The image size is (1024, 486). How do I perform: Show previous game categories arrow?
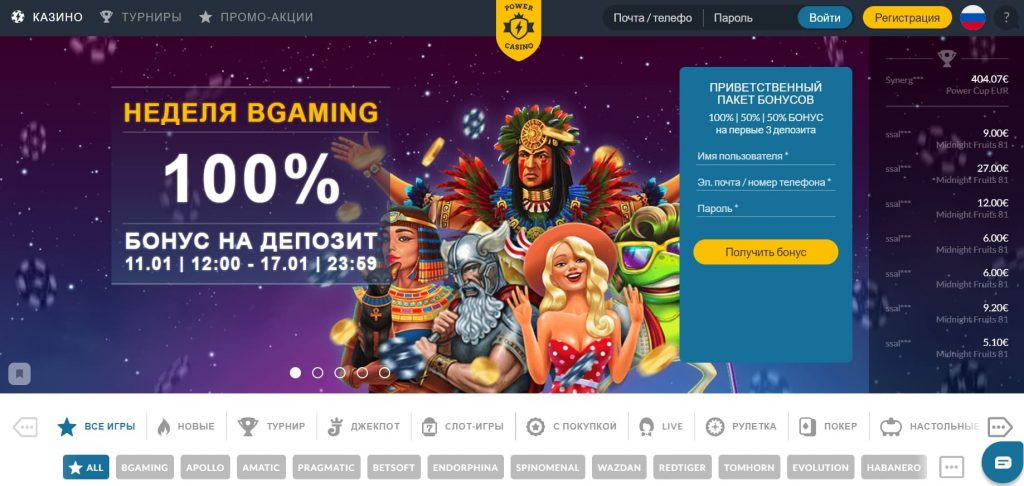[25, 427]
